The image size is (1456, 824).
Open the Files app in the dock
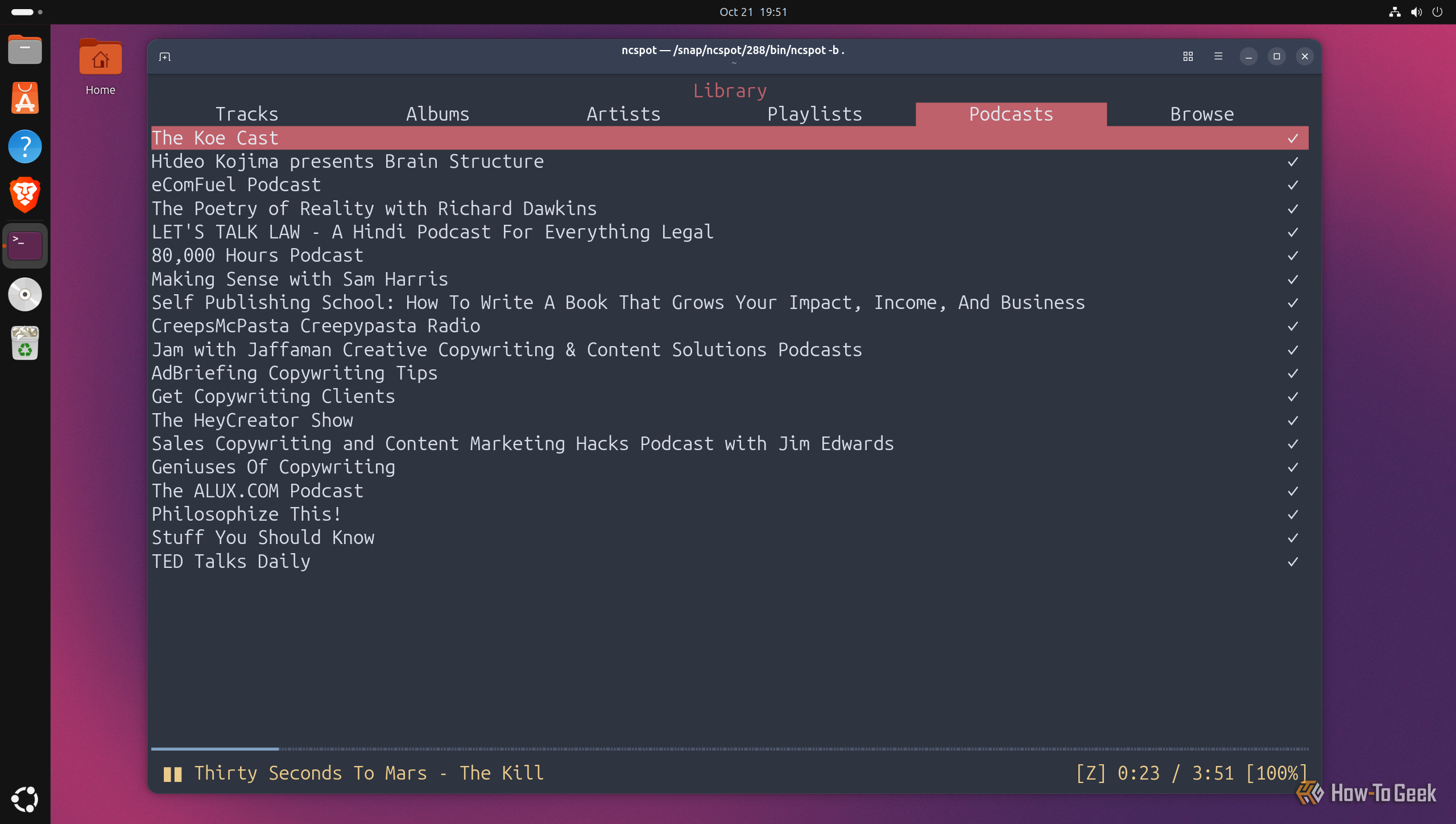25,50
